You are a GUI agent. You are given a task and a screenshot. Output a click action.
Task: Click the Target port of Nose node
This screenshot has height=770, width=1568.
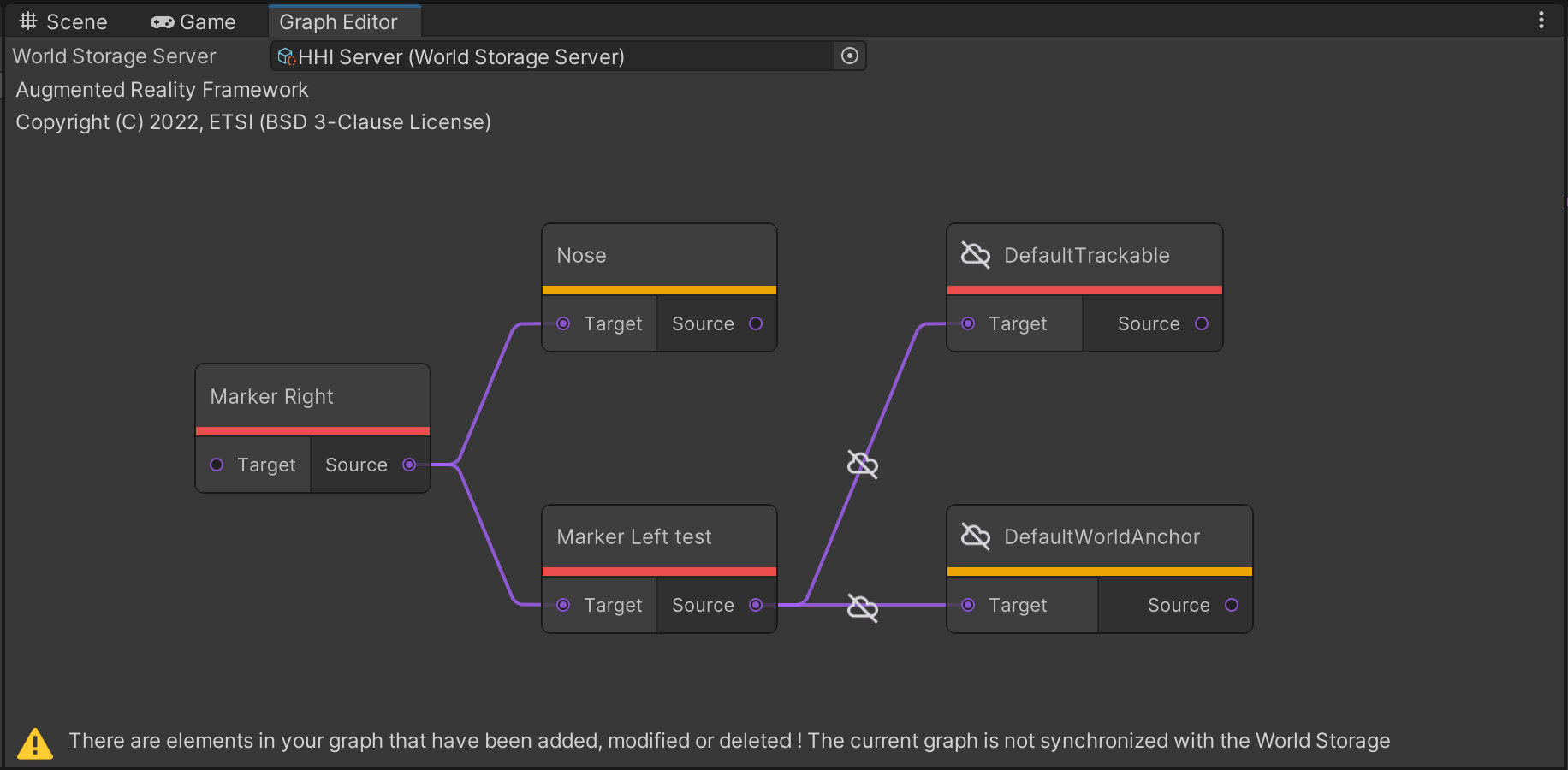point(563,323)
